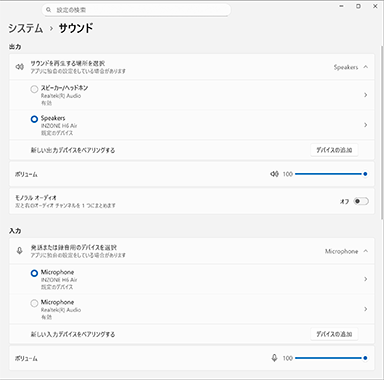Open Microphone Realtek Audio properties chevron
This screenshot has height=380, width=384.
coord(366,309)
